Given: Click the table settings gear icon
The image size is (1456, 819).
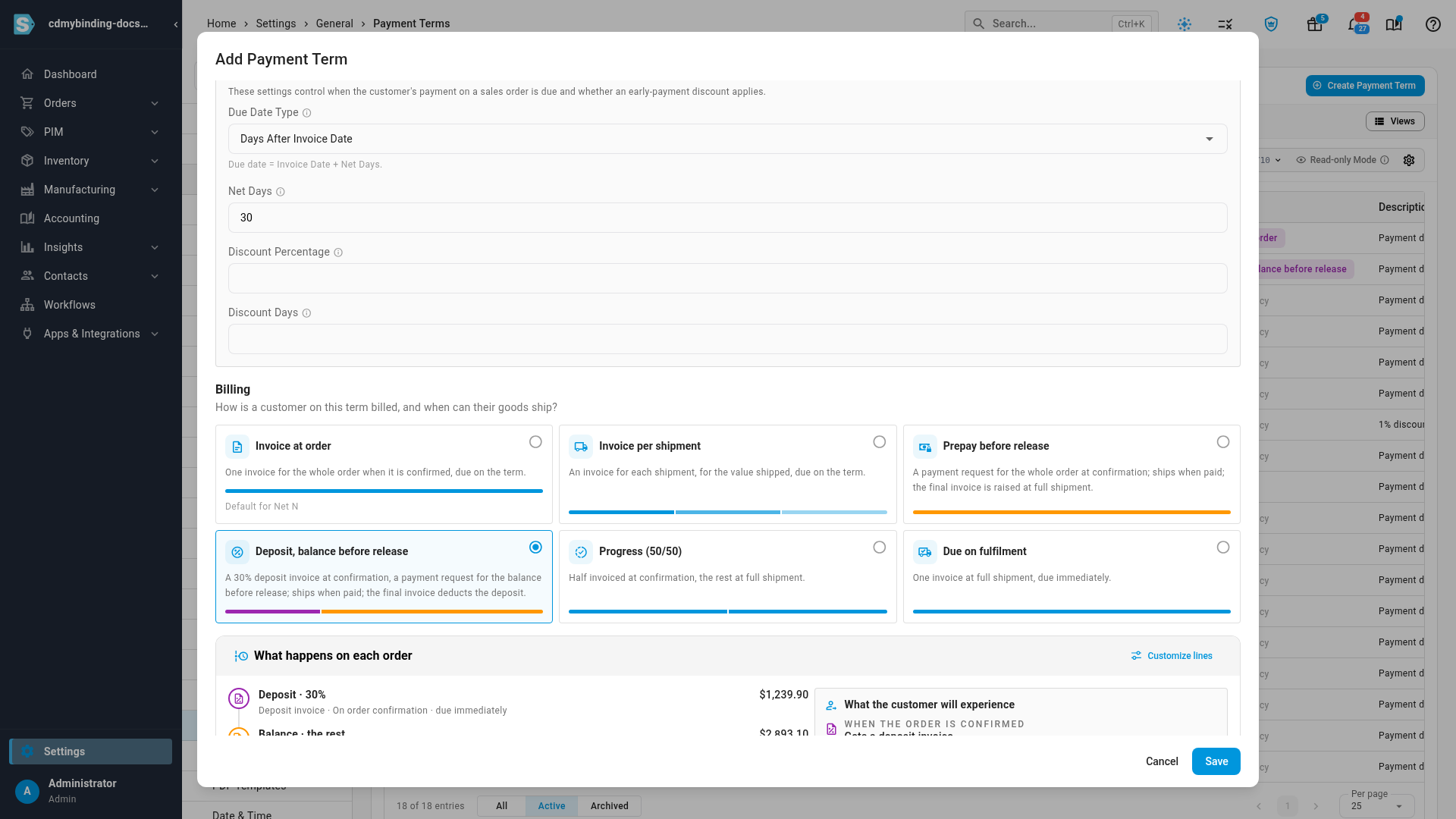Looking at the screenshot, I should (x=1409, y=160).
